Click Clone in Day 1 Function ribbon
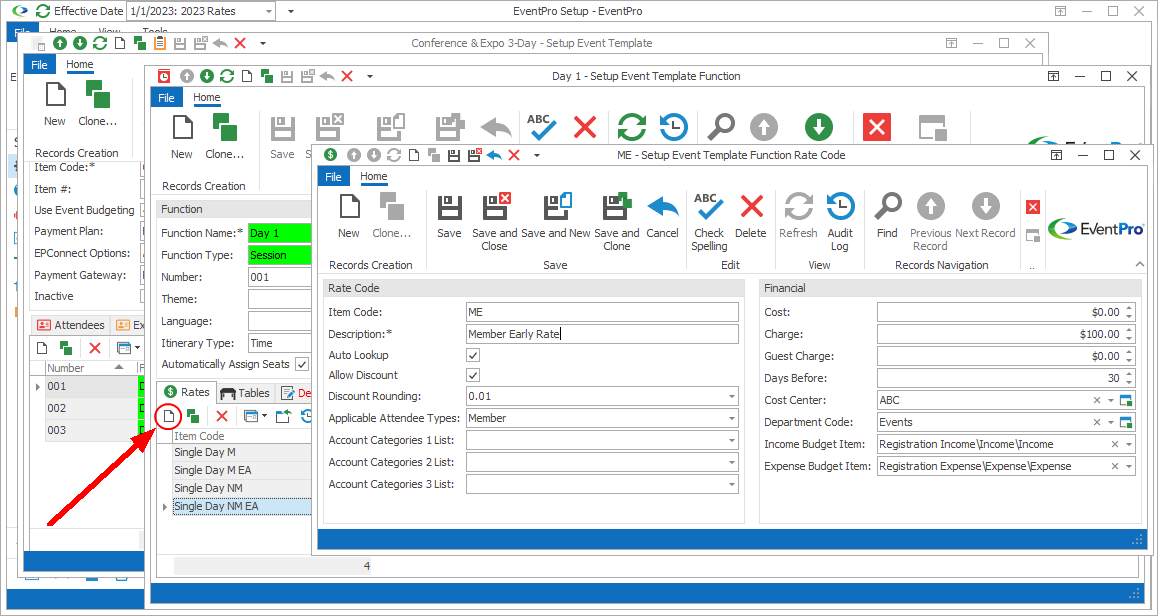This screenshot has height=616, width=1158. pyautogui.click(x=225, y=137)
